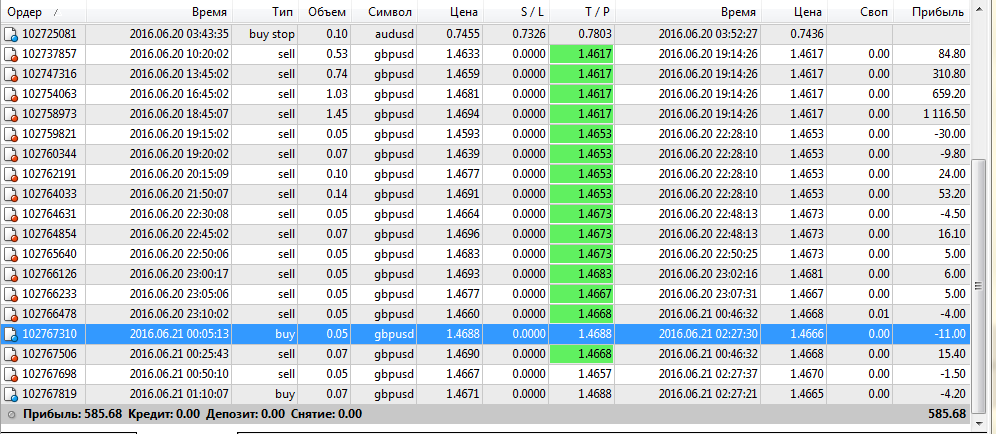
Task: Click swap value 0.01
Action: click(879, 314)
